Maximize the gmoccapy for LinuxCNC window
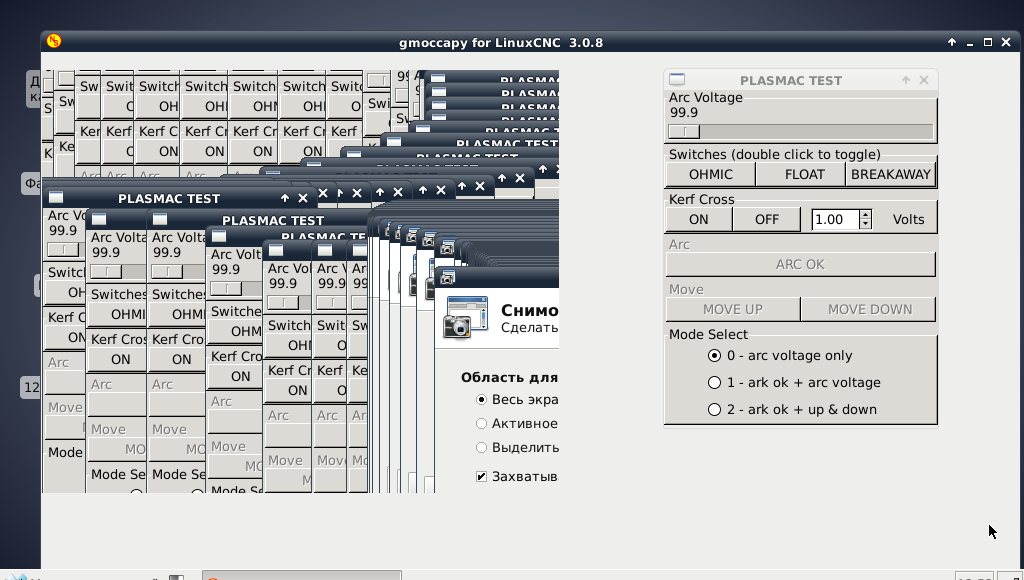The height and width of the screenshot is (580, 1024). coord(988,42)
